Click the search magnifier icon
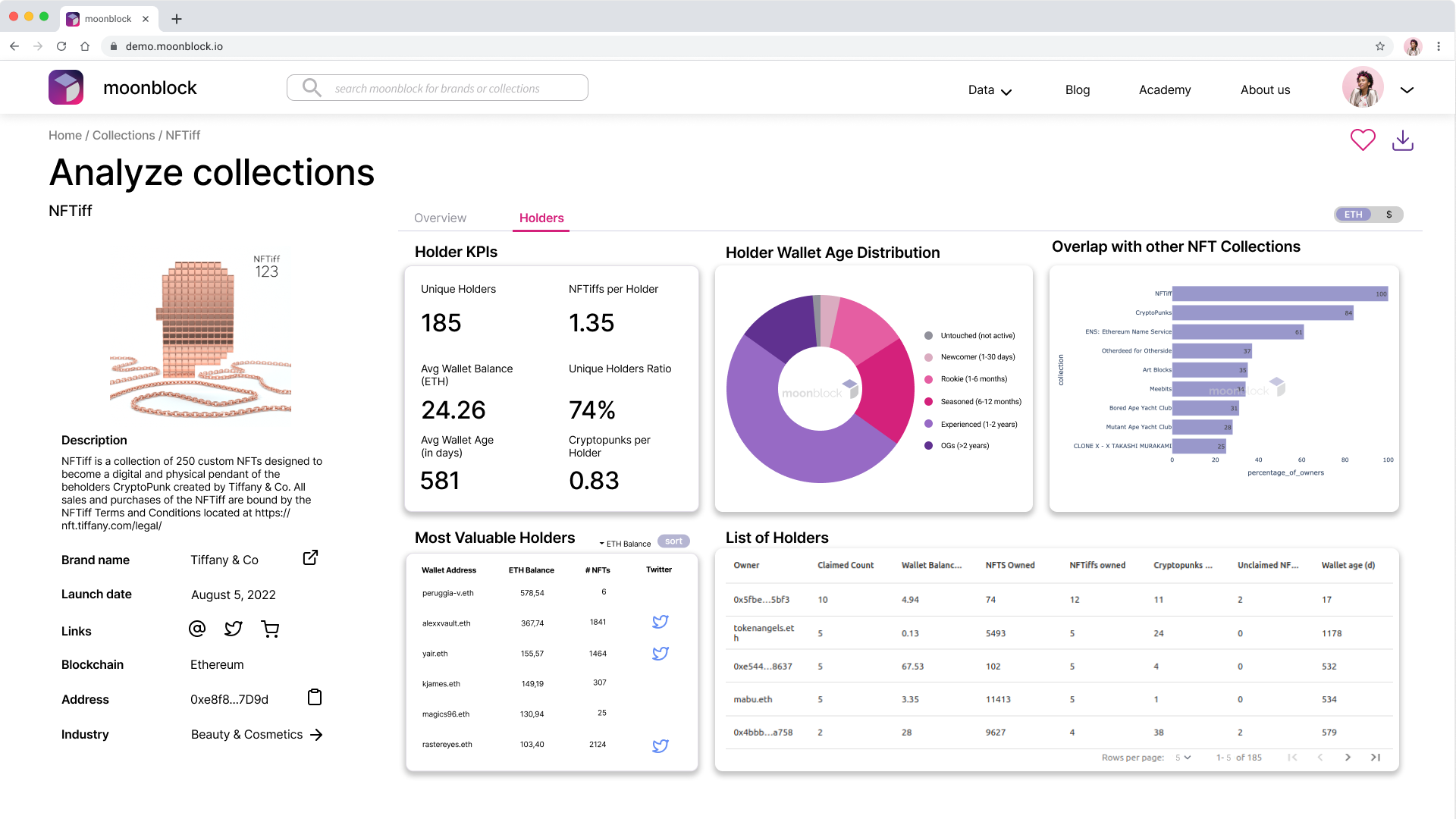The height and width of the screenshot is (819, 1456). pyautogui.click(x=312, y=88)
